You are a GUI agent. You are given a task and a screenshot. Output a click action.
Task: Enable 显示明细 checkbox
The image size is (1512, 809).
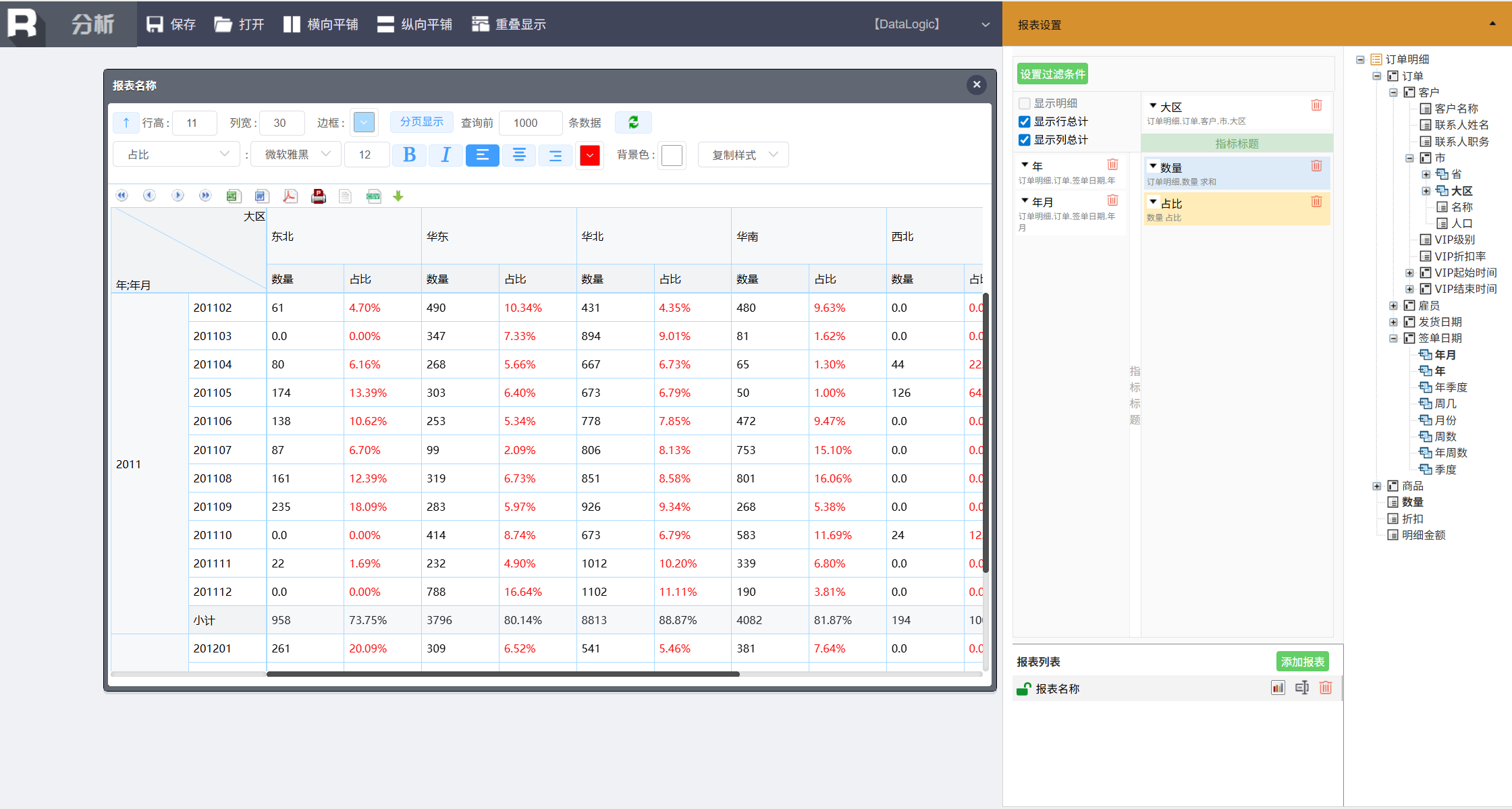pyautogui.click(x=1025, y=103)
